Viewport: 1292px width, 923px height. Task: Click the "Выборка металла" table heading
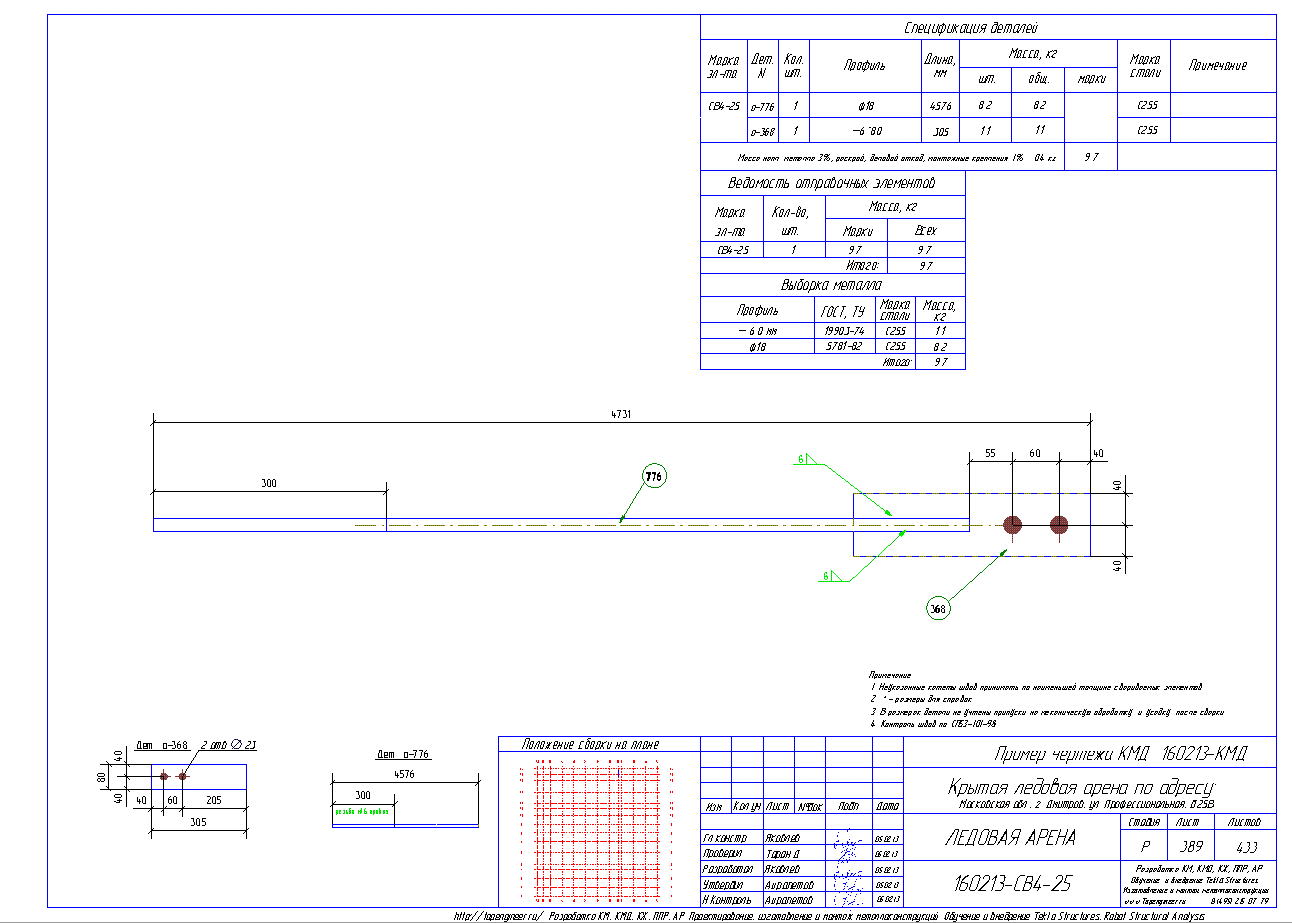(832, 285)
